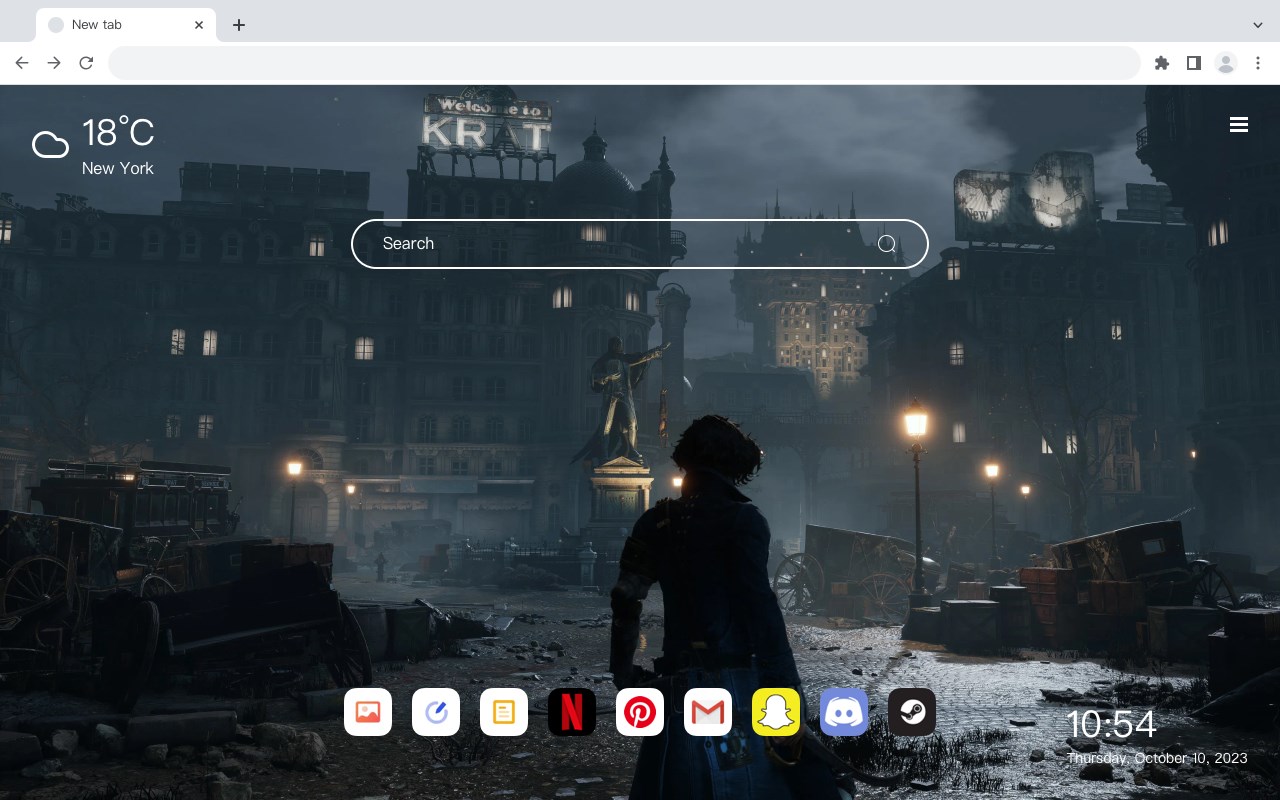
Task: Toggle the browser side panel
Action: coord(1193,63)
